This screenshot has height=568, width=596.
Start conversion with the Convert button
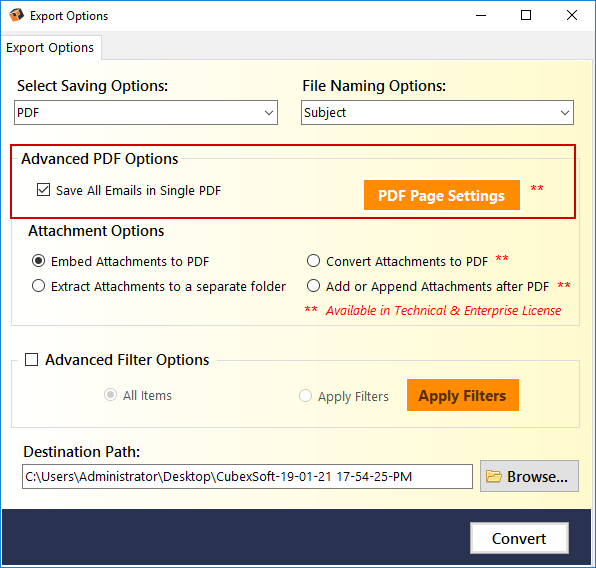pos(519,538)
